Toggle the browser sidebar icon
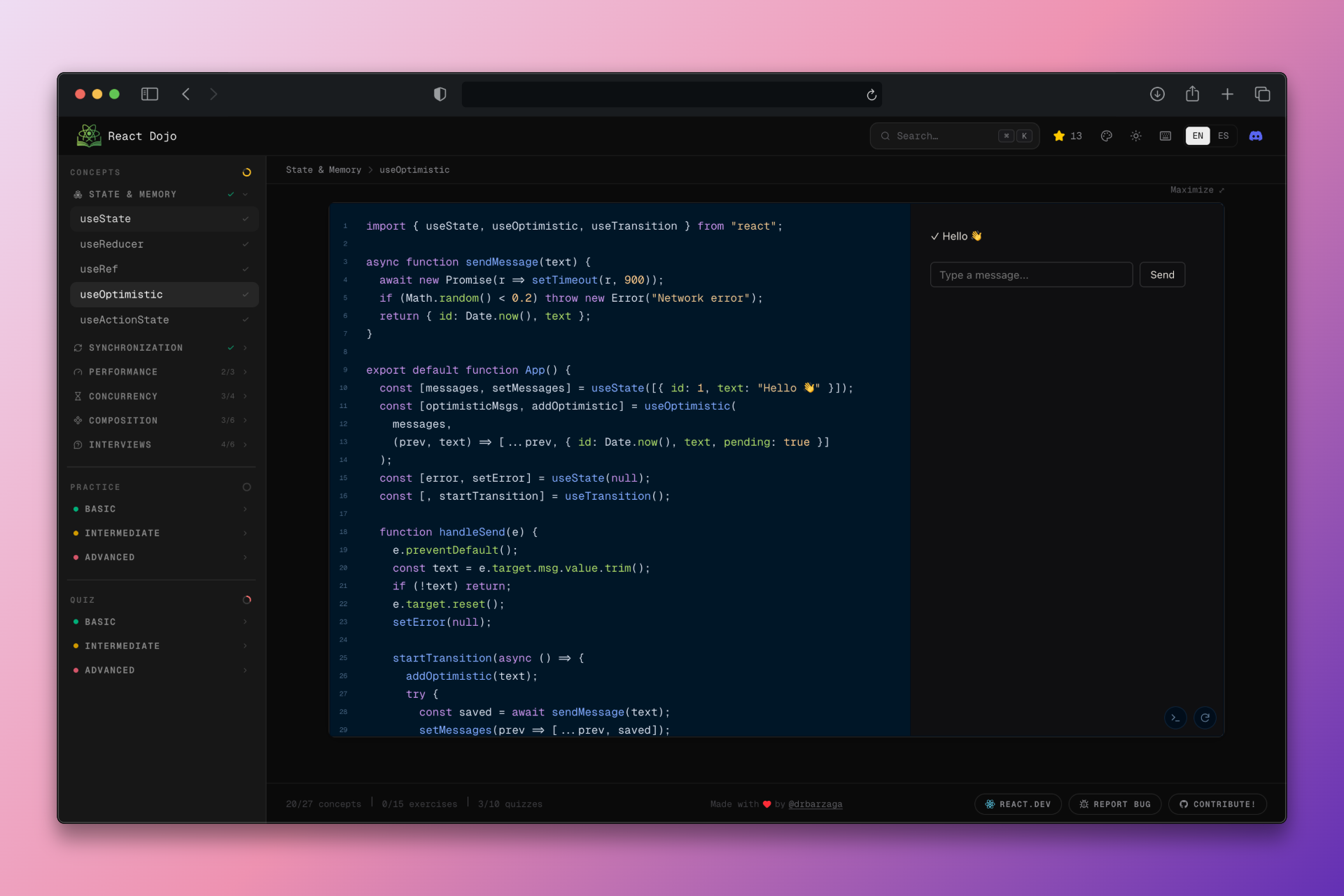The width and height of the screenshot is (1344, 896). click(150, 94)
